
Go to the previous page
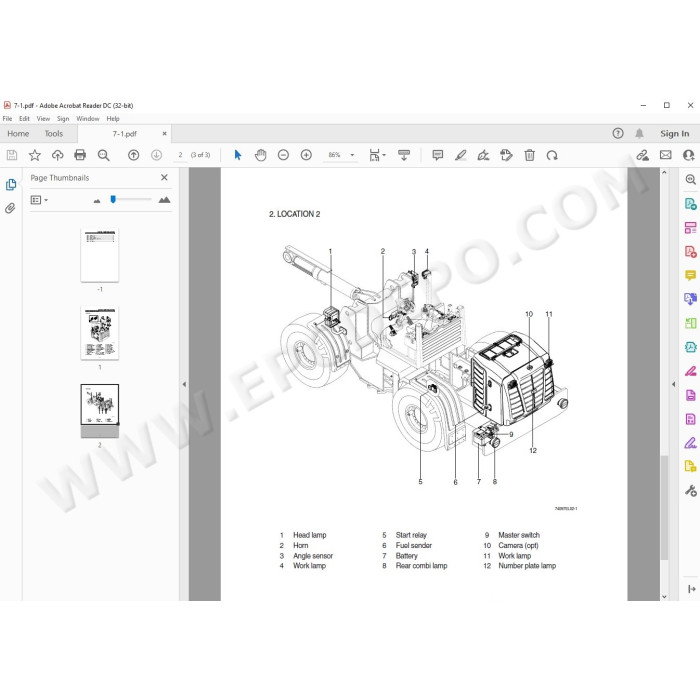133,155
